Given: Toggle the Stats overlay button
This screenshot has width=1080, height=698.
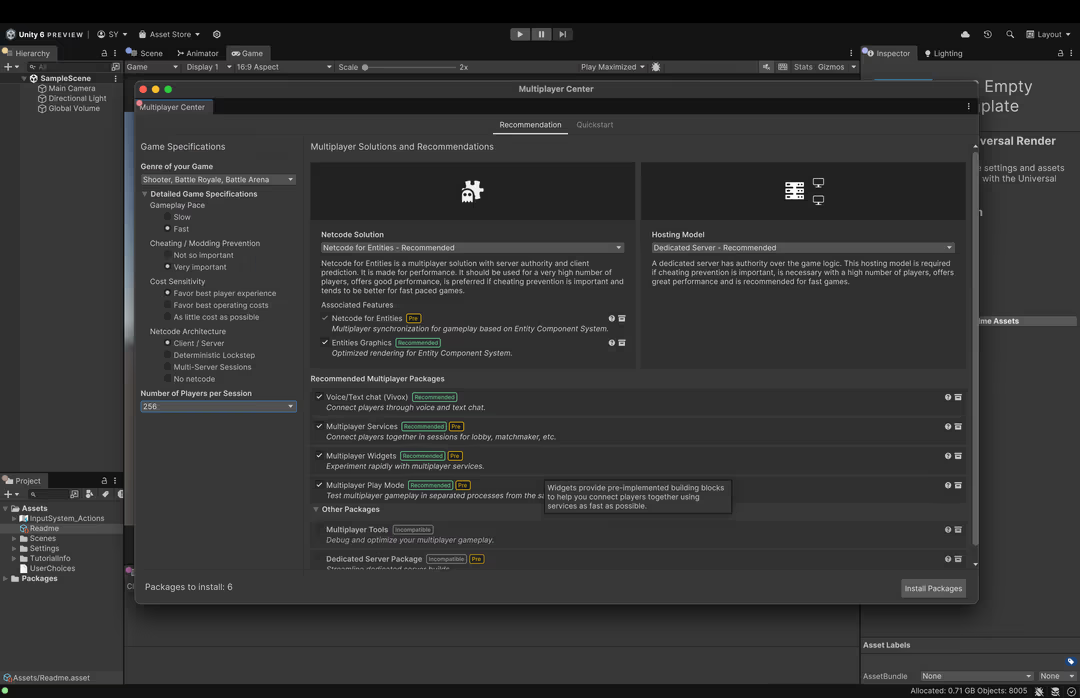Looking at the screenshot, I should point(802,67).
